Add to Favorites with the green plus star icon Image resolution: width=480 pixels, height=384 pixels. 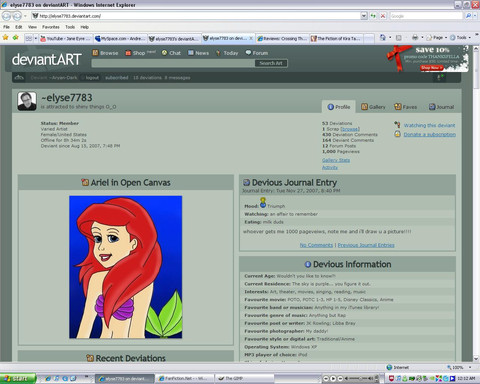[16, 38]
